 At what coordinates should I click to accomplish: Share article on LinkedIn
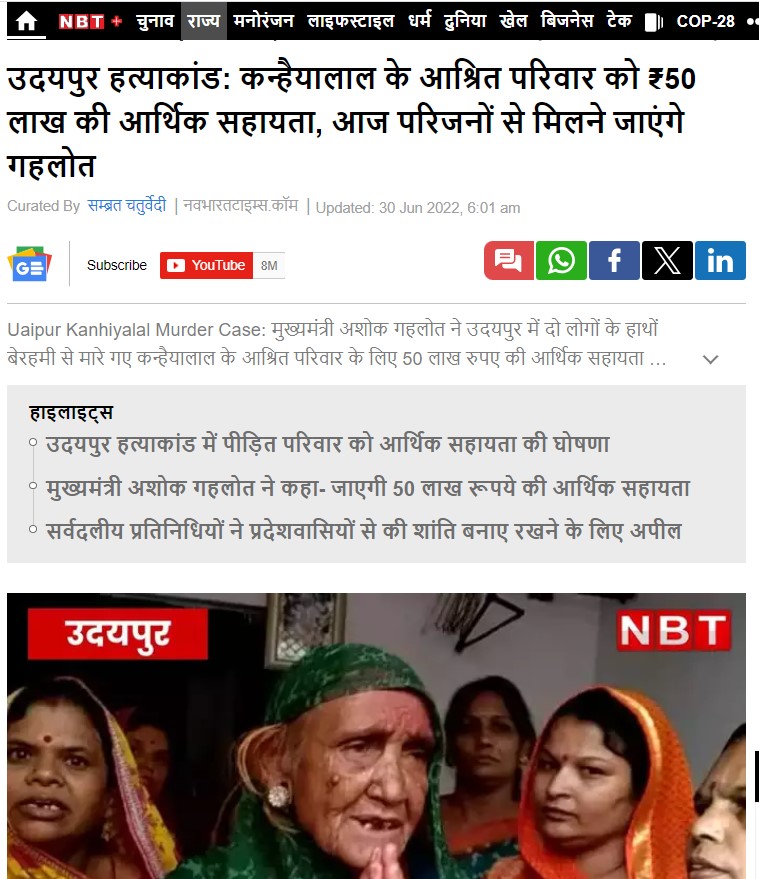click(x=720, y=261)
